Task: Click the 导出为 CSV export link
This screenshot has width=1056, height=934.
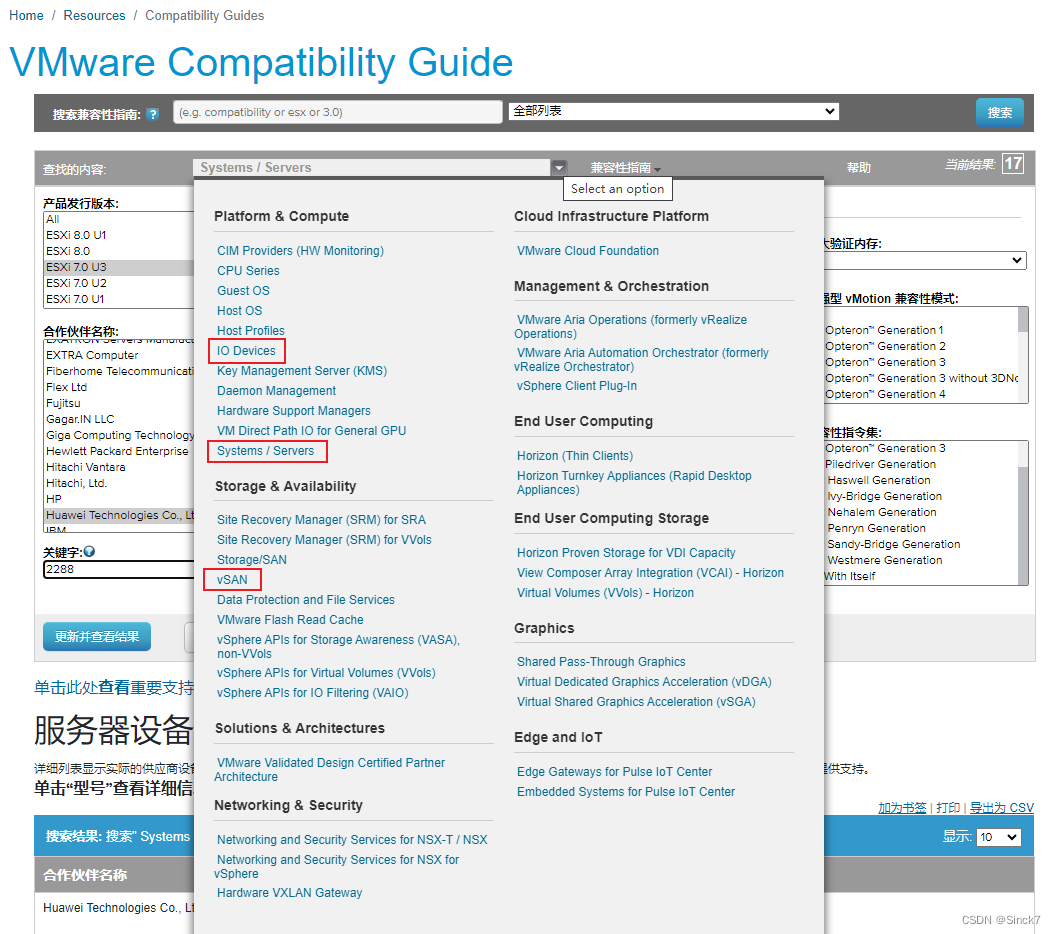Action: [1001, 808]
